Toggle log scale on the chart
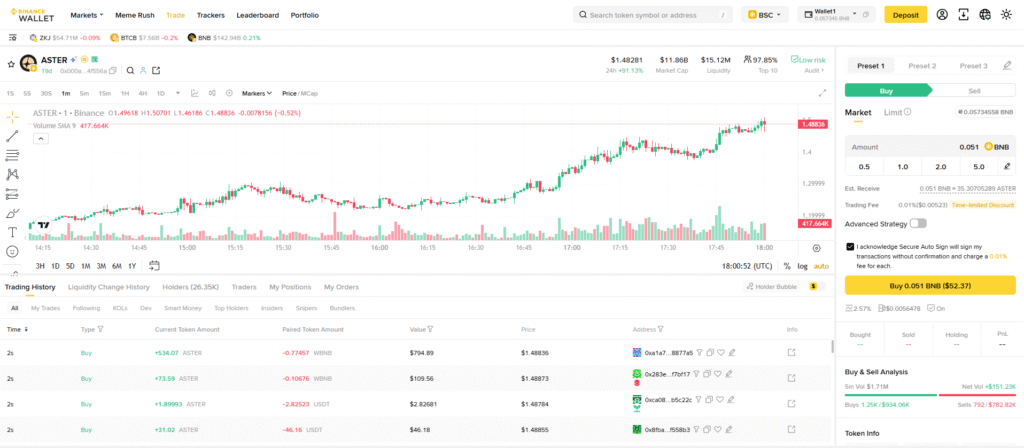 [x=802, y=266]
